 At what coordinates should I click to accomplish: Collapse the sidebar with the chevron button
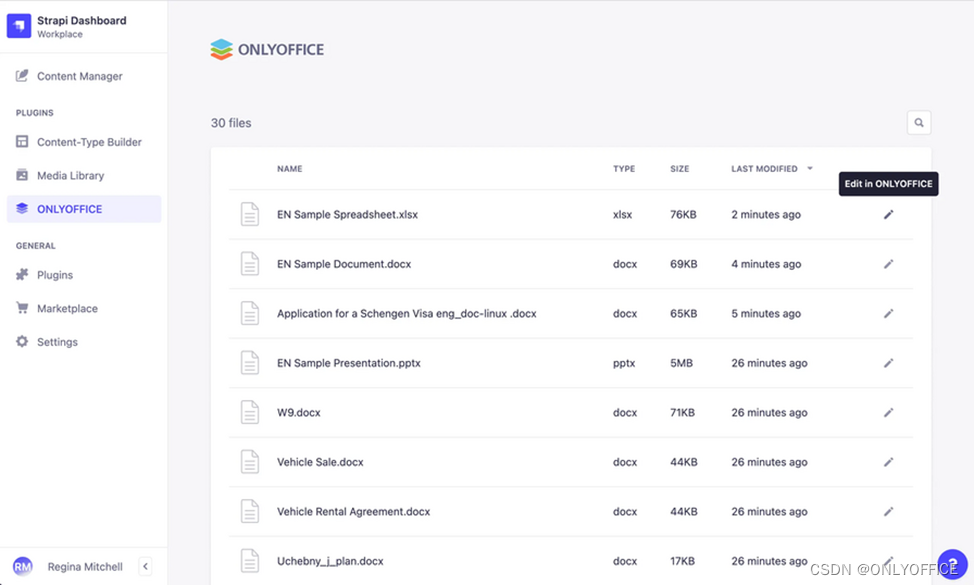tap(145, 566)
